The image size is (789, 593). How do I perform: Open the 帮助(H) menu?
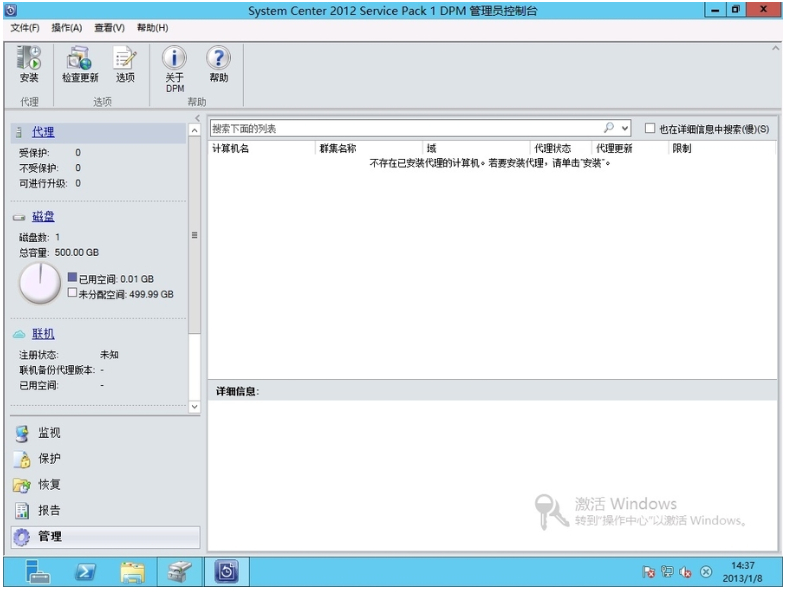pos(152,28)
